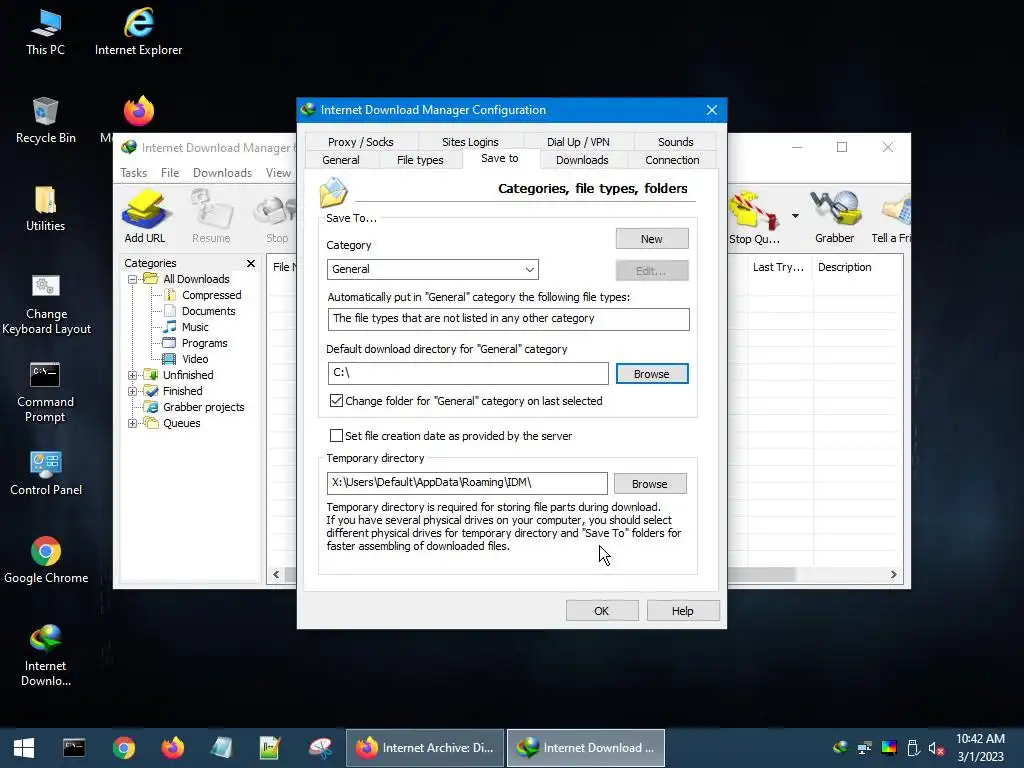This screenshot has height=768, width=1024.
Task: Browse for temporary directory
Action: pyautogui.click(x=650, y=483)
